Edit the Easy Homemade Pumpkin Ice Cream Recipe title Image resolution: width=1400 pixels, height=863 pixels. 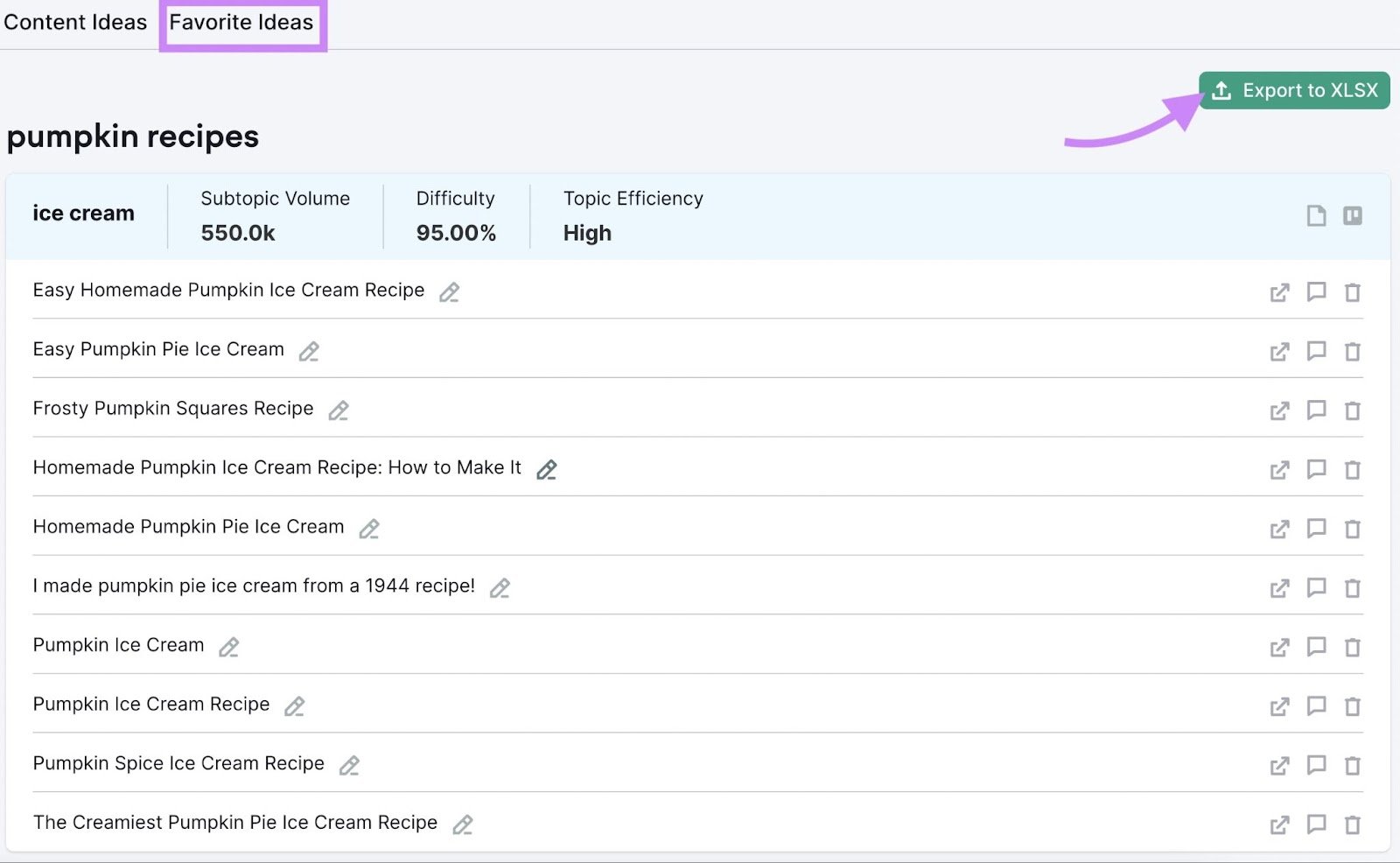449,292
